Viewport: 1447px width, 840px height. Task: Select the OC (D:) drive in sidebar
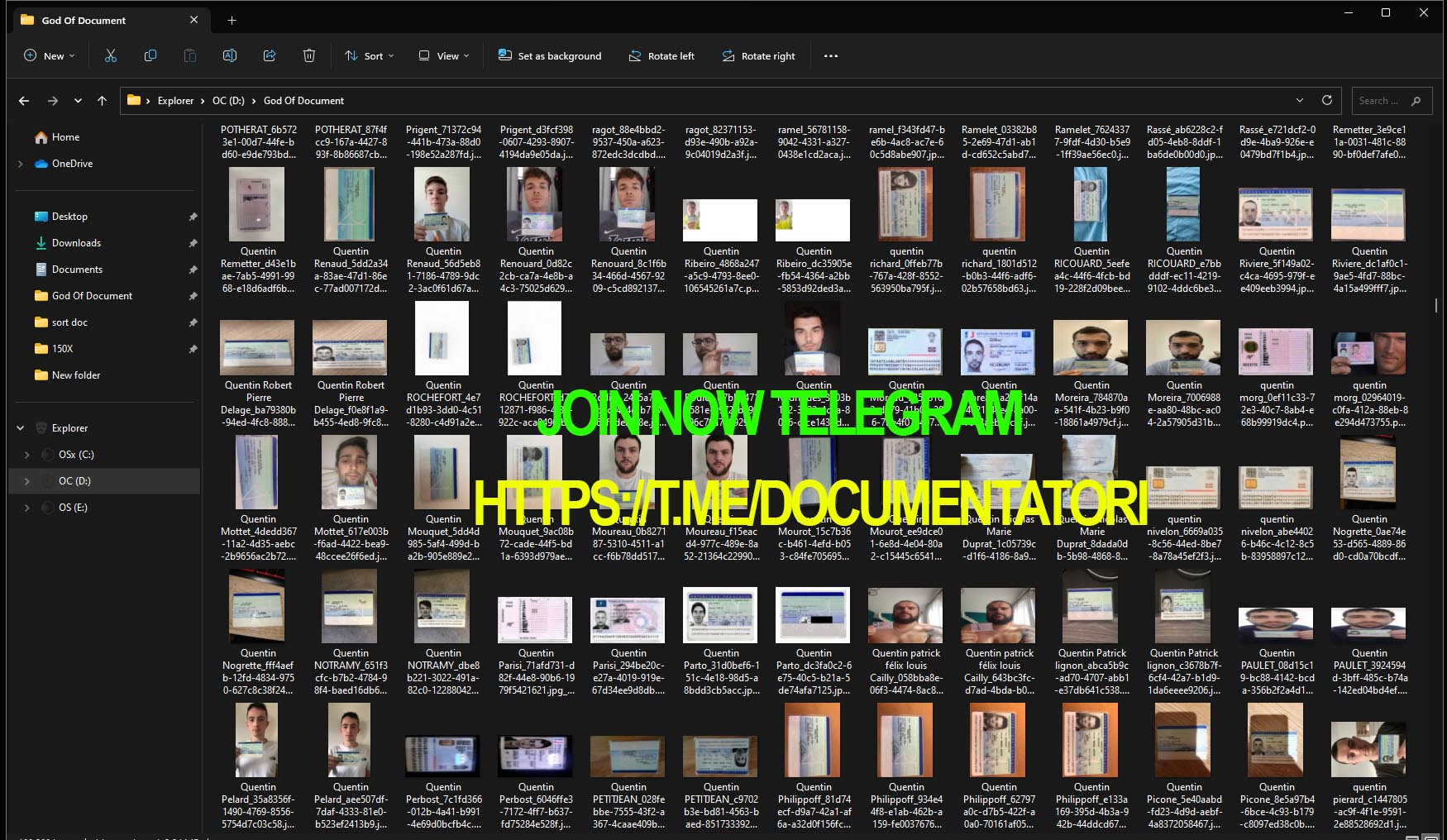click(74, 481)
